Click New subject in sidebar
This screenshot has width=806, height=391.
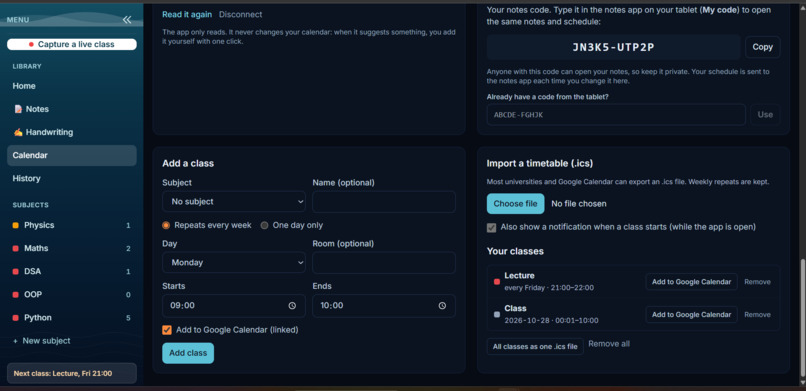(x=72, y=341)
